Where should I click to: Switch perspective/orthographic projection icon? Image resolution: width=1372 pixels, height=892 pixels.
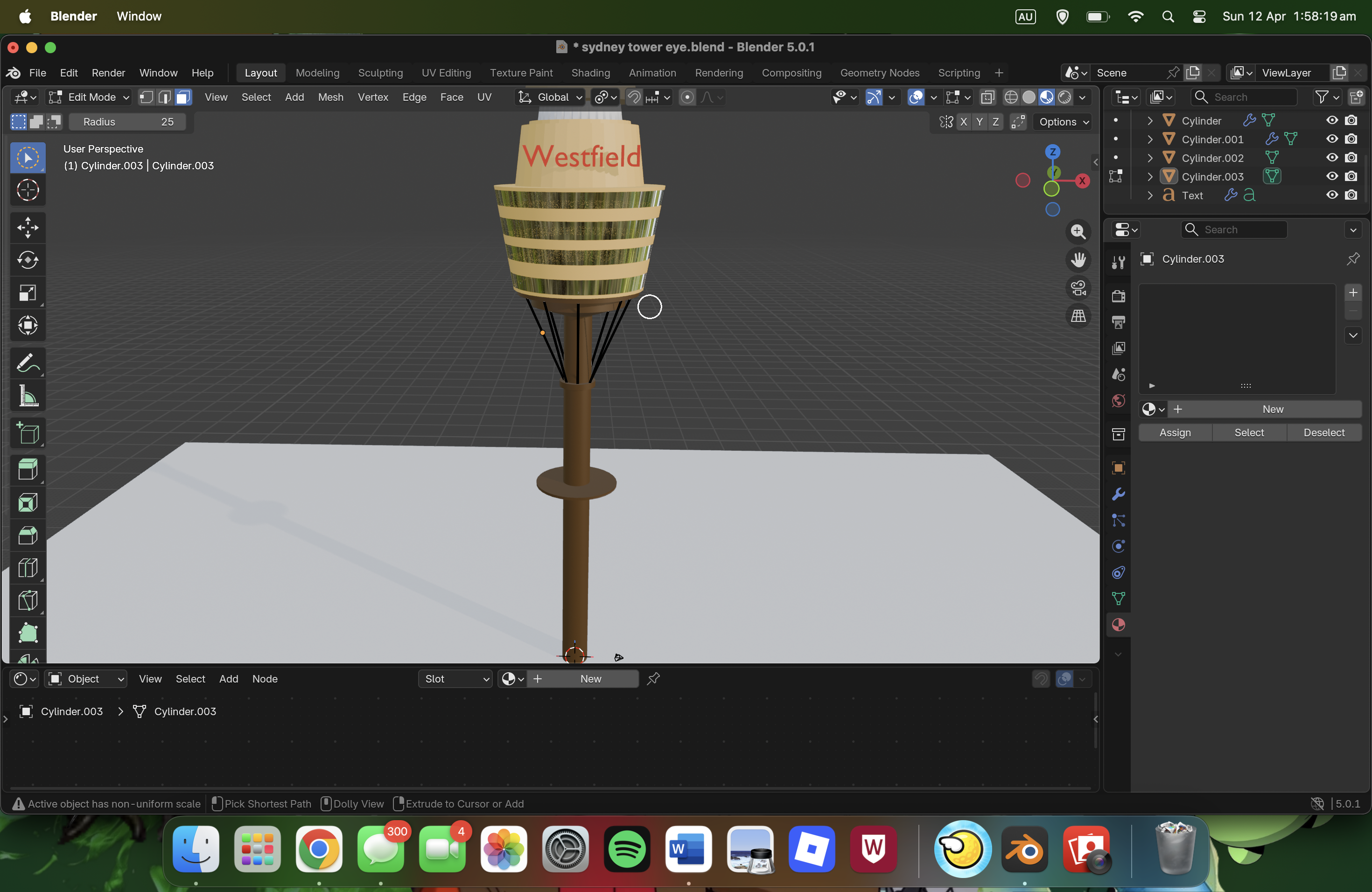(1078, 316)
